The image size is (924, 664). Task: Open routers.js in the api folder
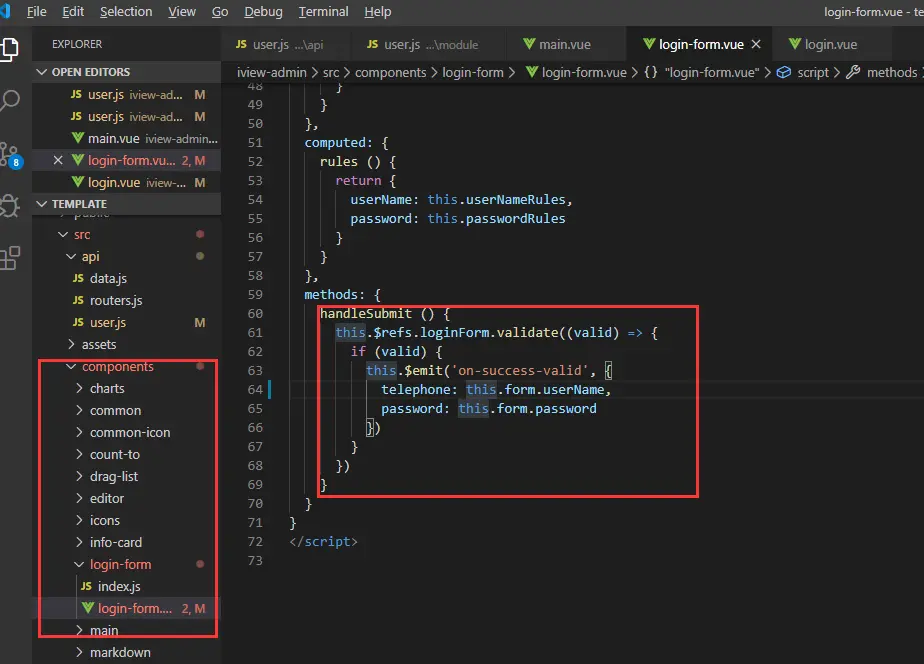116,301
